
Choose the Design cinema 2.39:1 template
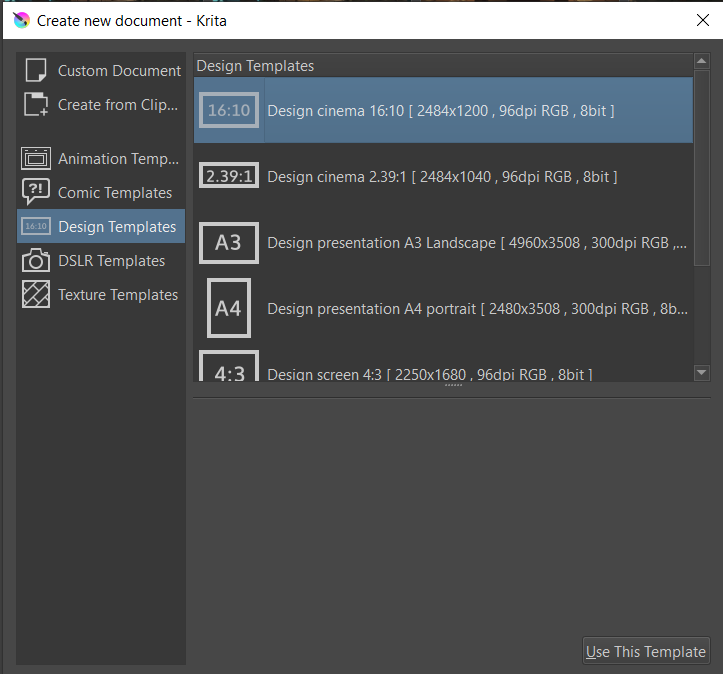coord(442,177)
